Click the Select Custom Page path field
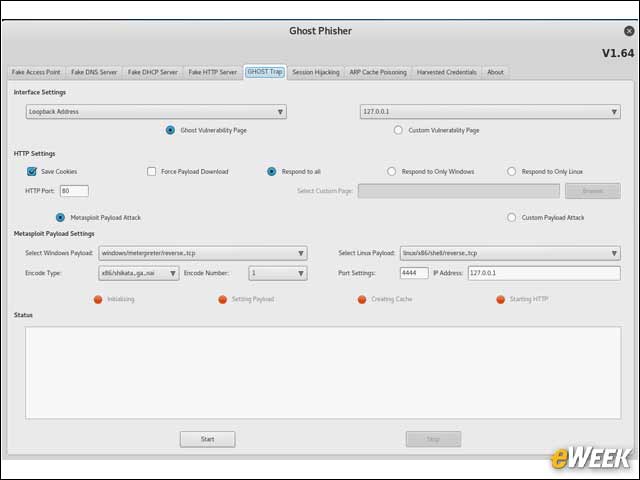The height and width of the screenshot is (480, 640). 459,191
